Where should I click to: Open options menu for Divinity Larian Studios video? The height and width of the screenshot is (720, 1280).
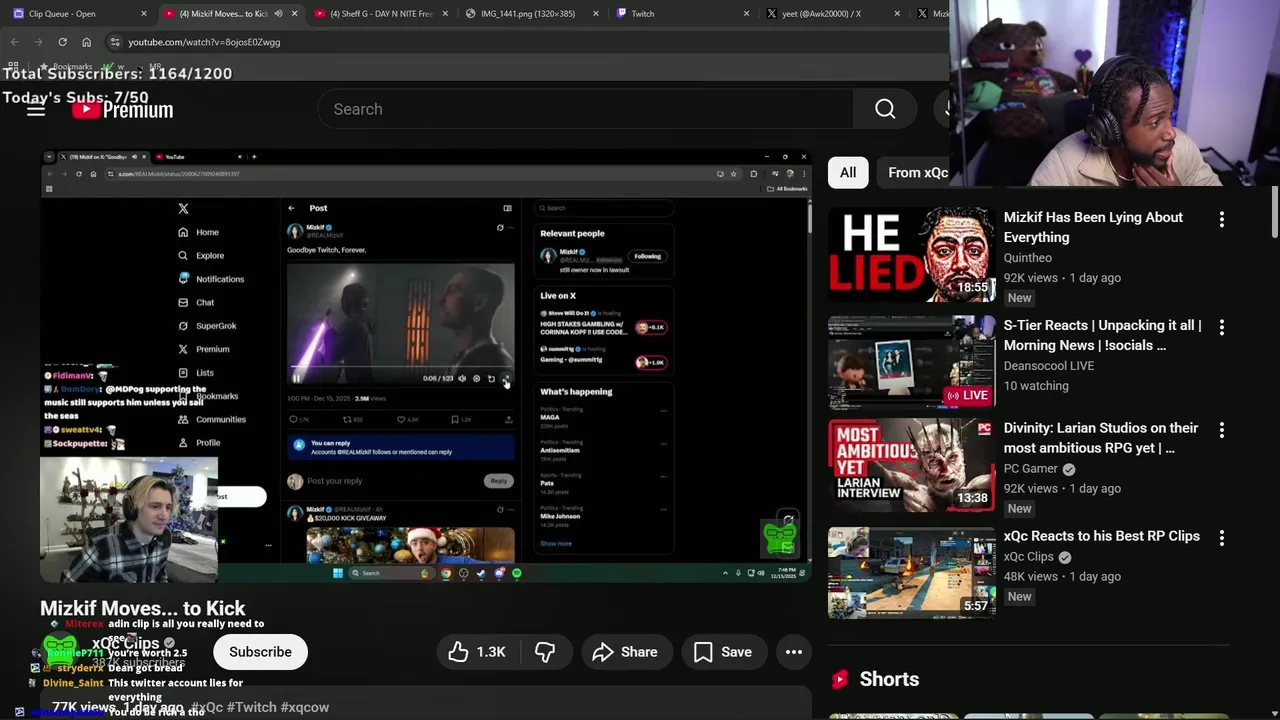[x=1222, y=430]
